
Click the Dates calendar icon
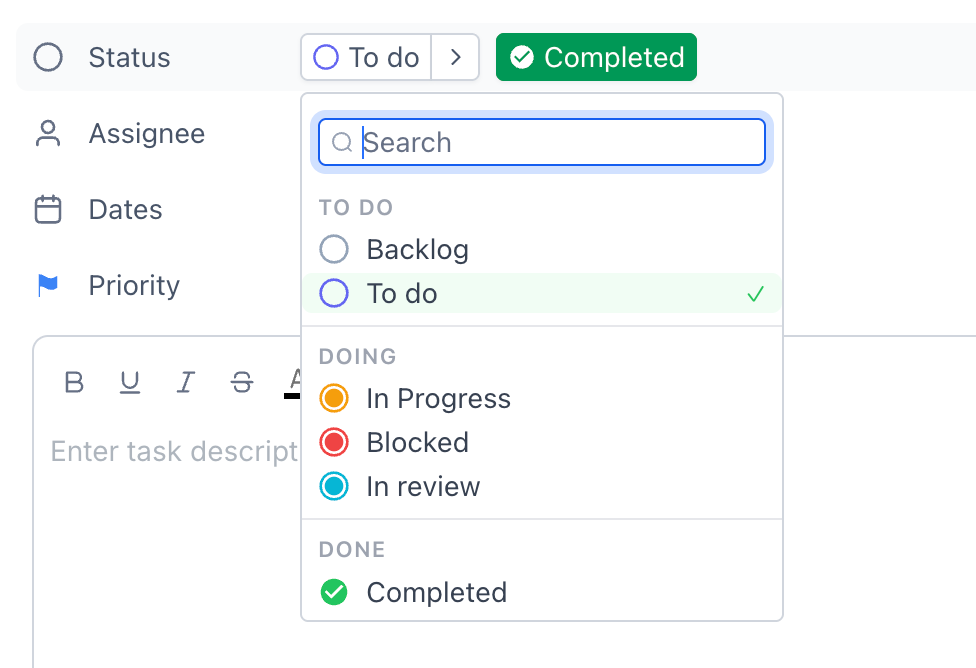click(x=48, y=209)
